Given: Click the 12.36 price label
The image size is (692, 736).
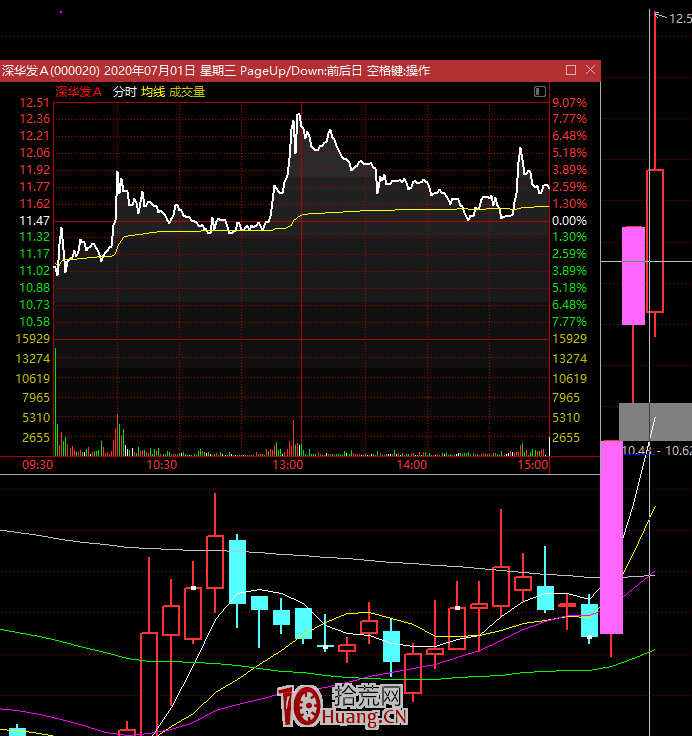Looking at the screenshot, I should point(34,119).
